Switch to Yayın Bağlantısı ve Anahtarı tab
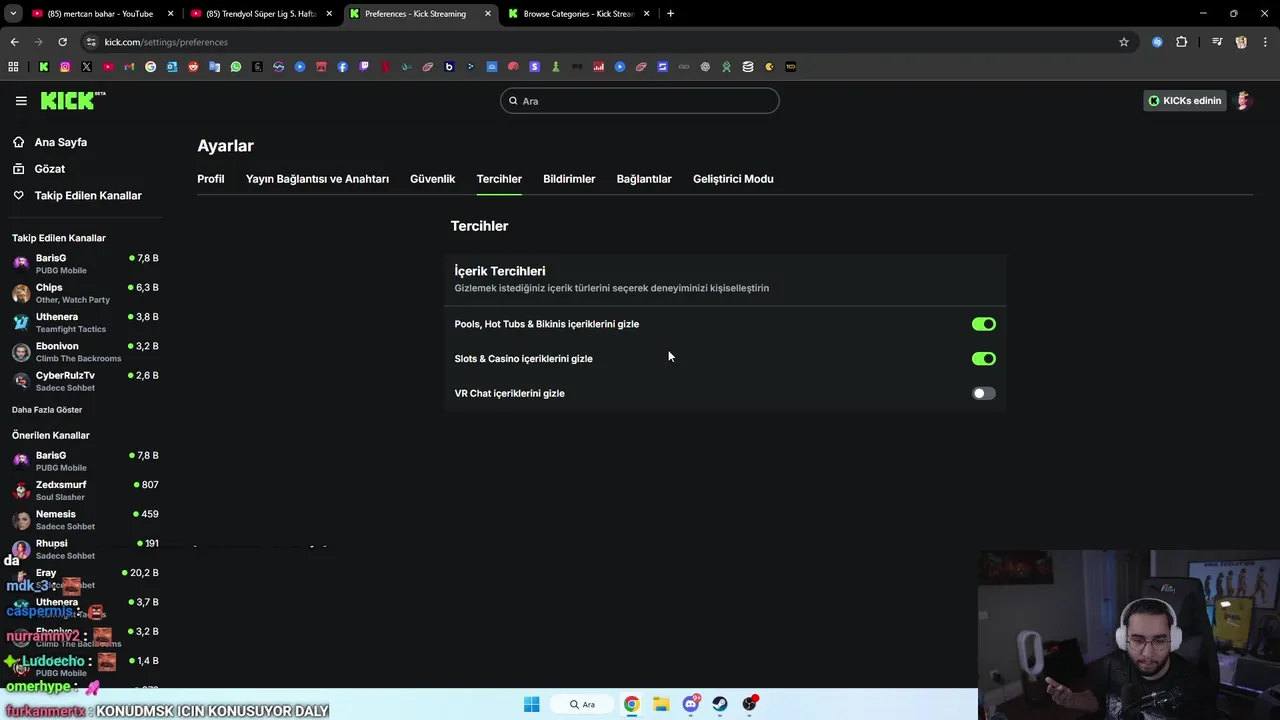 tap(317, 179)
